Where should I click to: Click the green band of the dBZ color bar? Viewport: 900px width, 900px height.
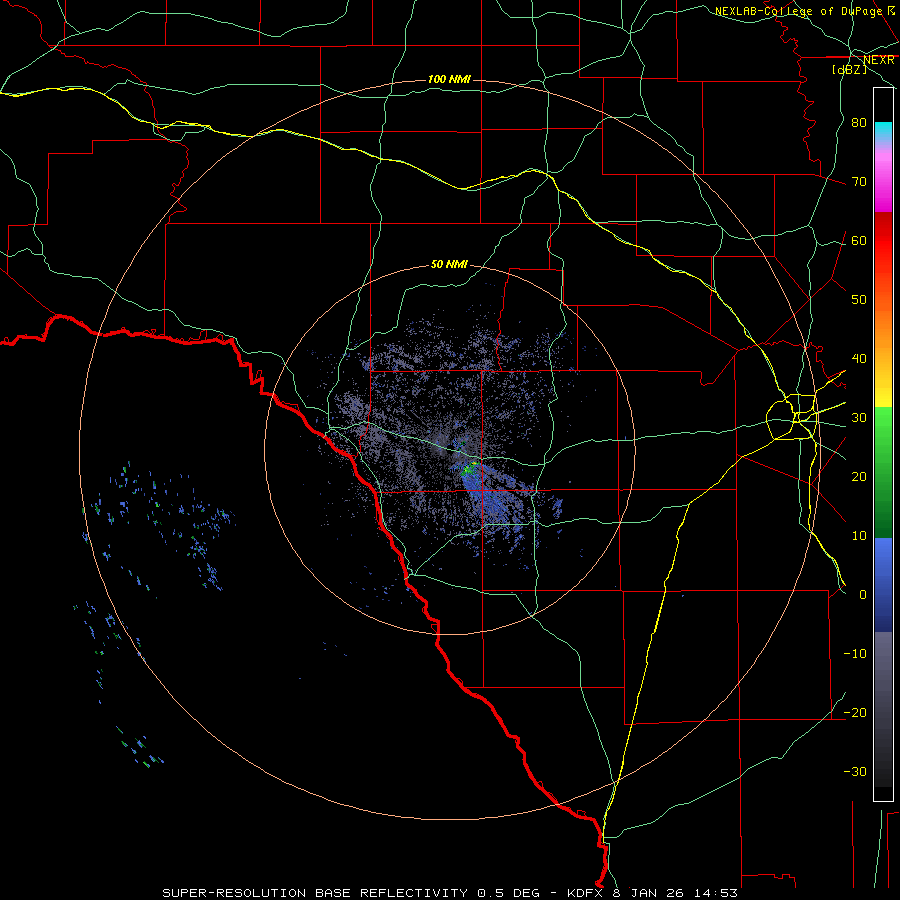click(883, 472)
